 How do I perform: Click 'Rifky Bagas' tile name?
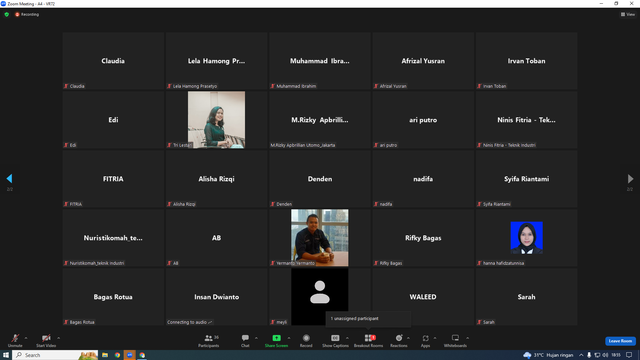pos(423,238)
